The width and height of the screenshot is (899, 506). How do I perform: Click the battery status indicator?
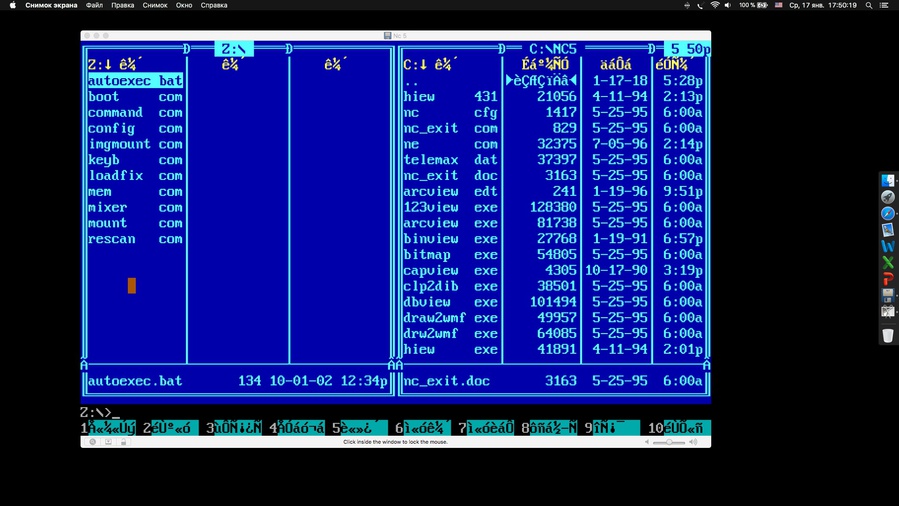[753, 5]
